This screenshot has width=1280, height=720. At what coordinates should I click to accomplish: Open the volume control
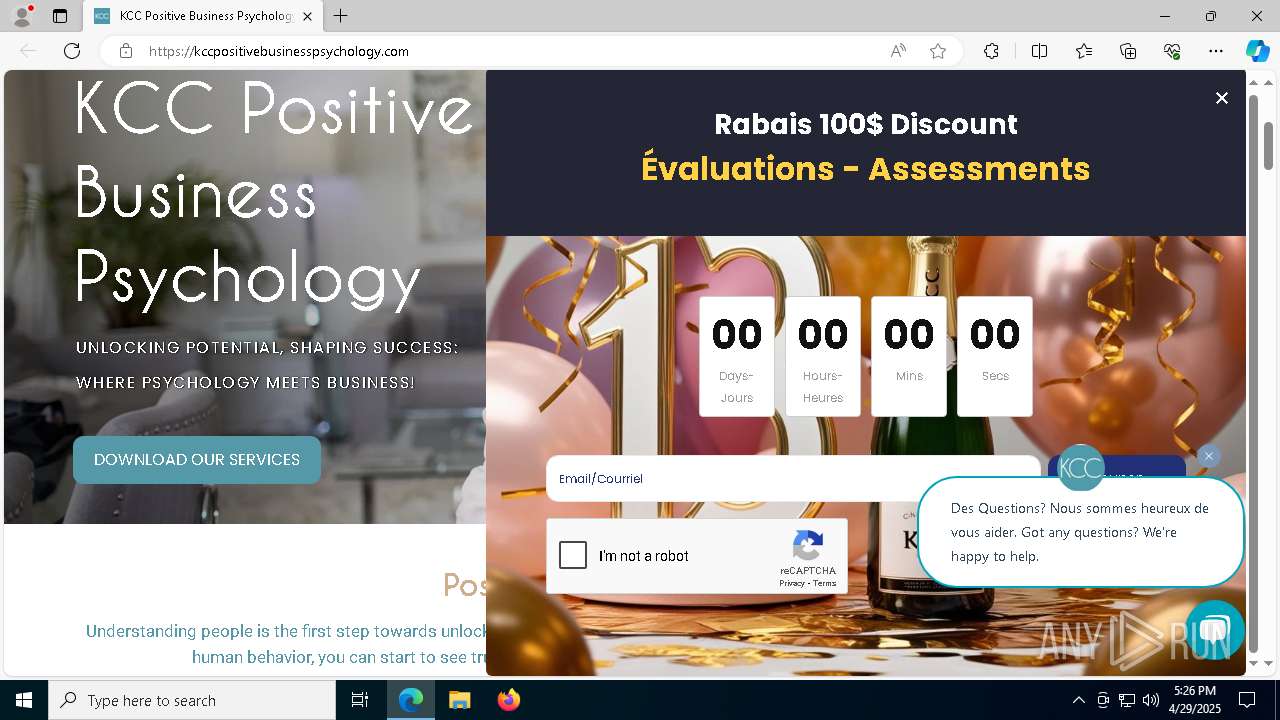[1151, 700]
